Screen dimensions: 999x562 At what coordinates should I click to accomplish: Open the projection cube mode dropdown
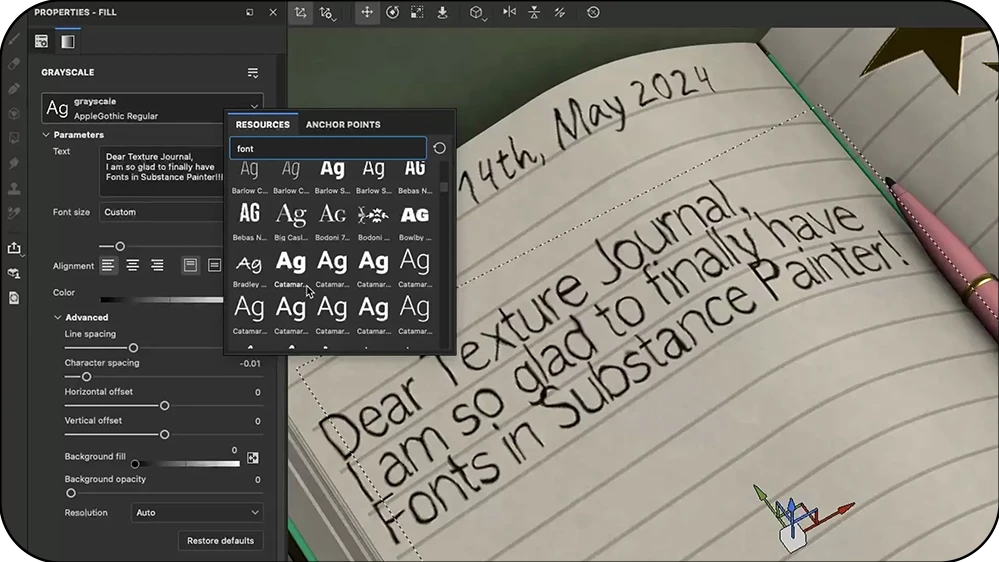[x=477, y=13]
